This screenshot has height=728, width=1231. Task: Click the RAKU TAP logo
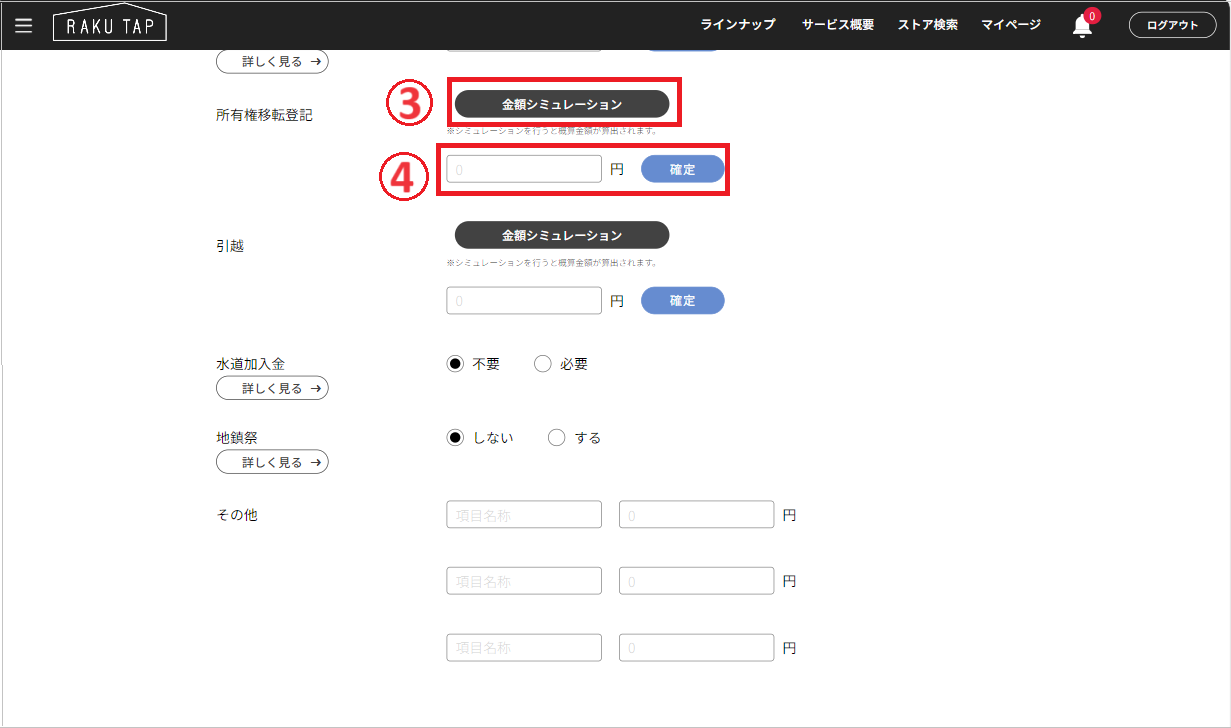click(x=110, y=25)
